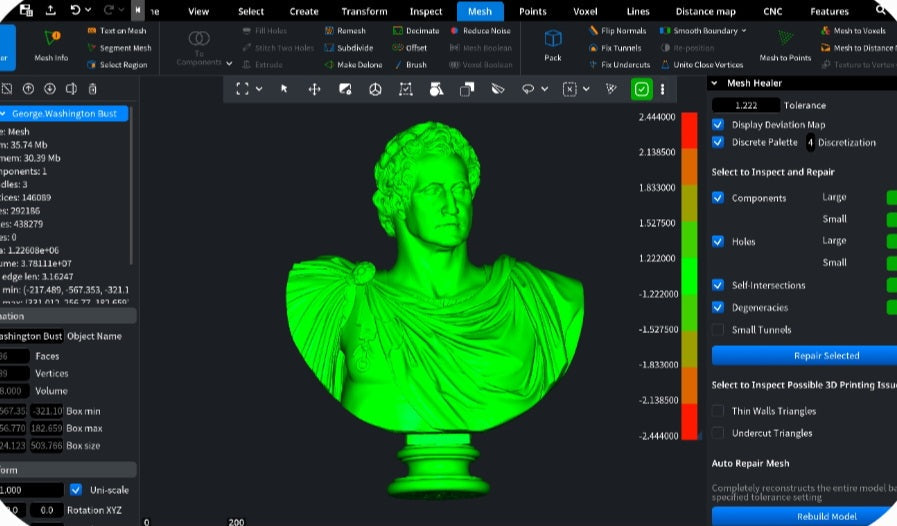This screenshot has width=897, height=526.
Task: Open the undo history dropdown arrow
Action: click(x=88, y=10)
